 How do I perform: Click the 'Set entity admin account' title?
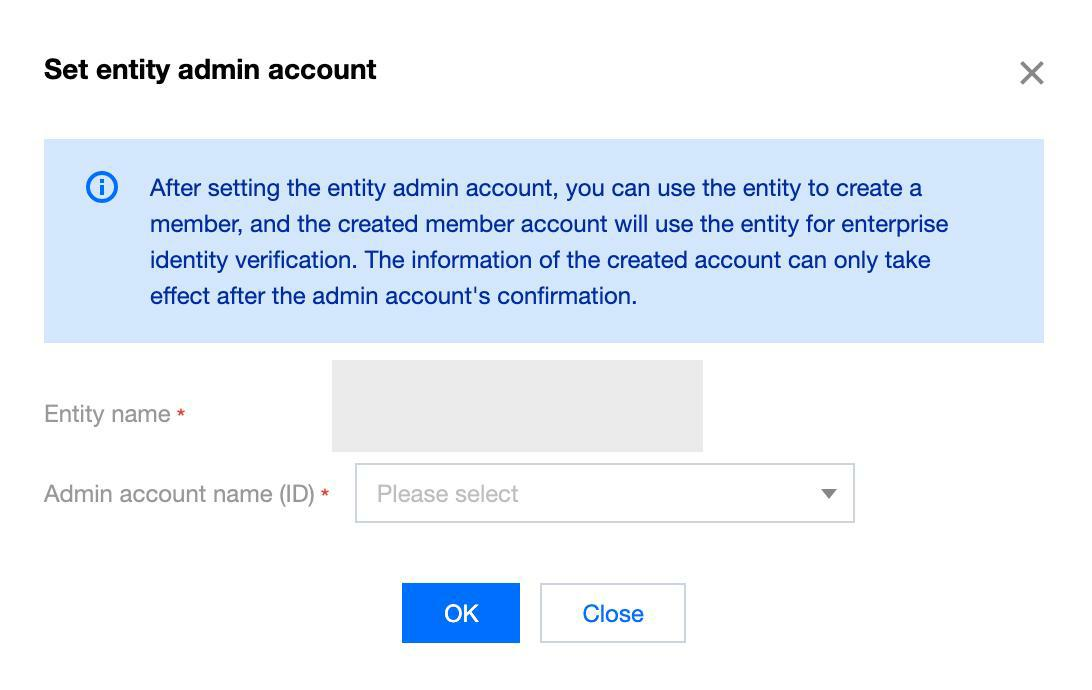point(210,70)
